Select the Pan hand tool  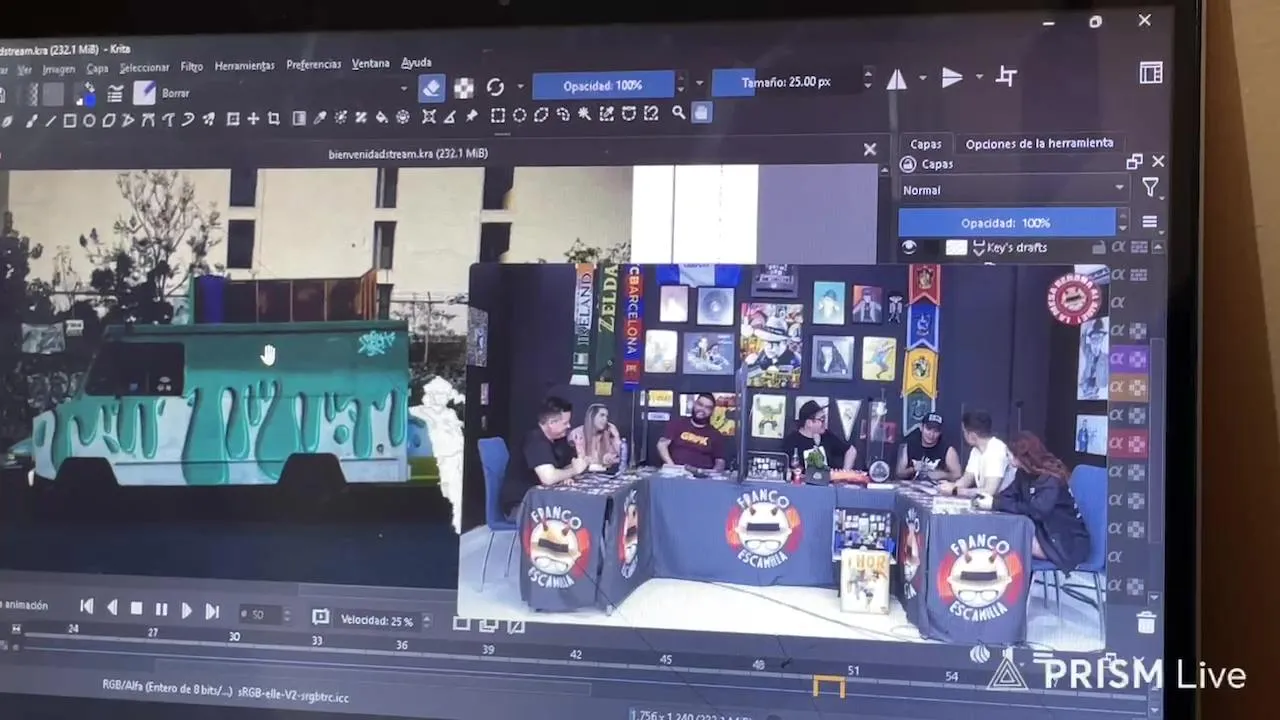701,112
